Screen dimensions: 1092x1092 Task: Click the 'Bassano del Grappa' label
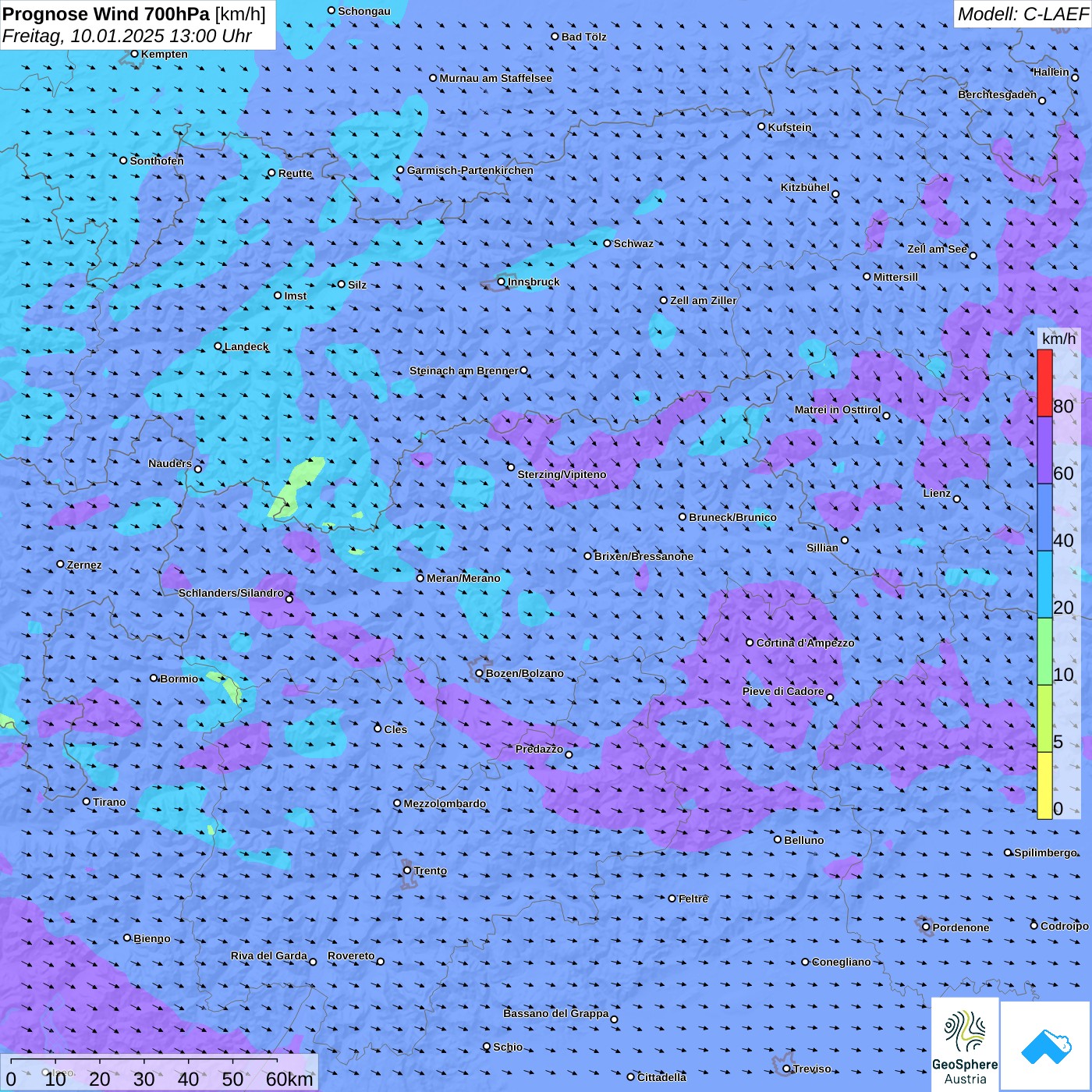tap(556, 1013)
